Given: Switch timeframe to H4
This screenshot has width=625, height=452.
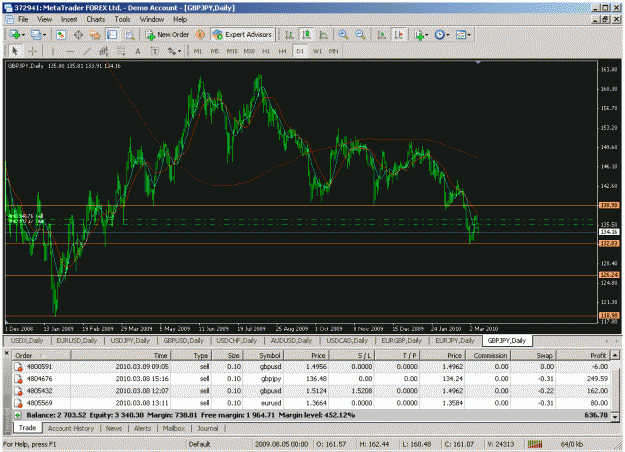Looking at the screenshot, I should (283, 51).
